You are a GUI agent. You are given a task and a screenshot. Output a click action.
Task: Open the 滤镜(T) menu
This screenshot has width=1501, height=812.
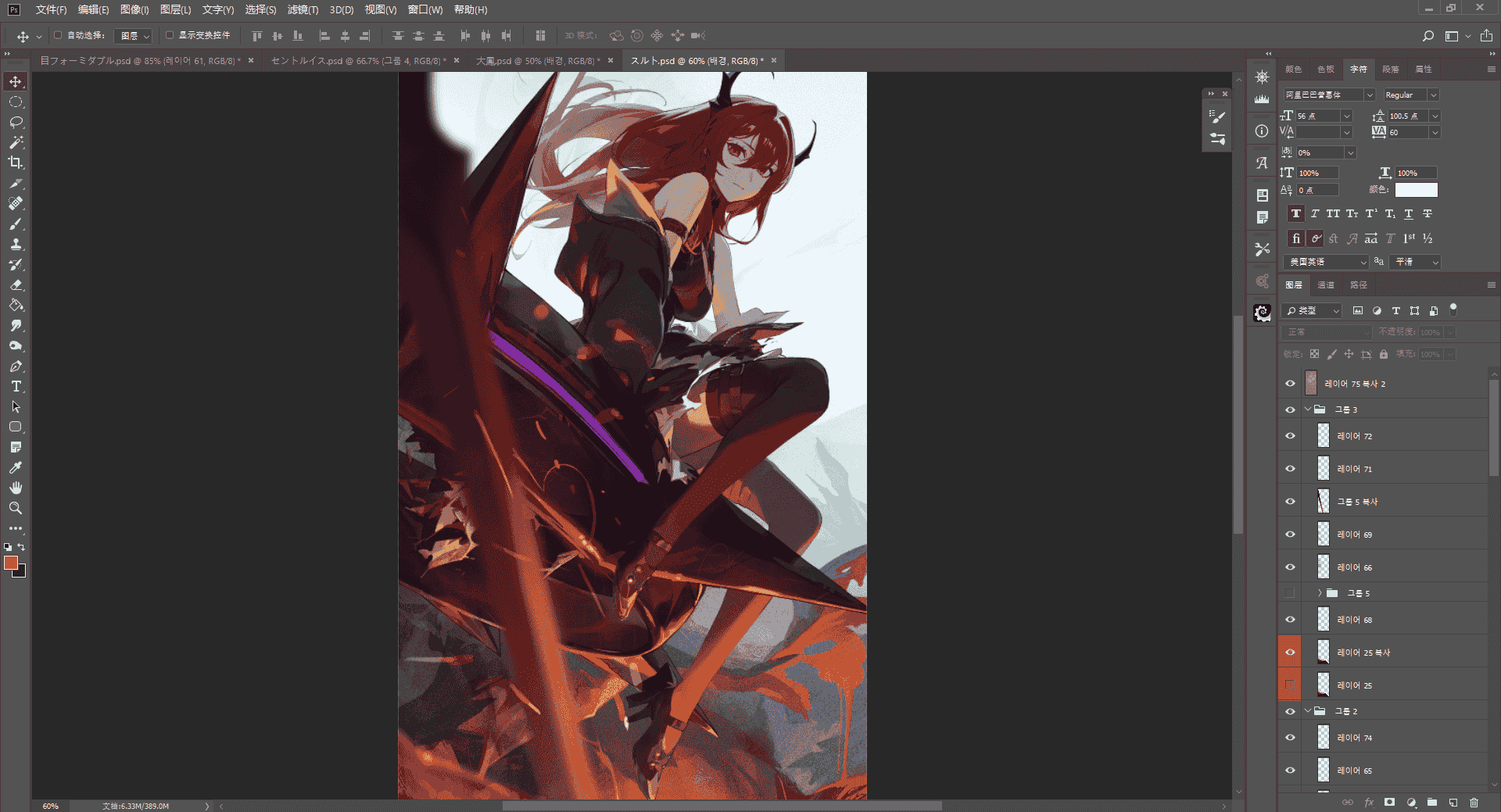(x=303, y=10)
